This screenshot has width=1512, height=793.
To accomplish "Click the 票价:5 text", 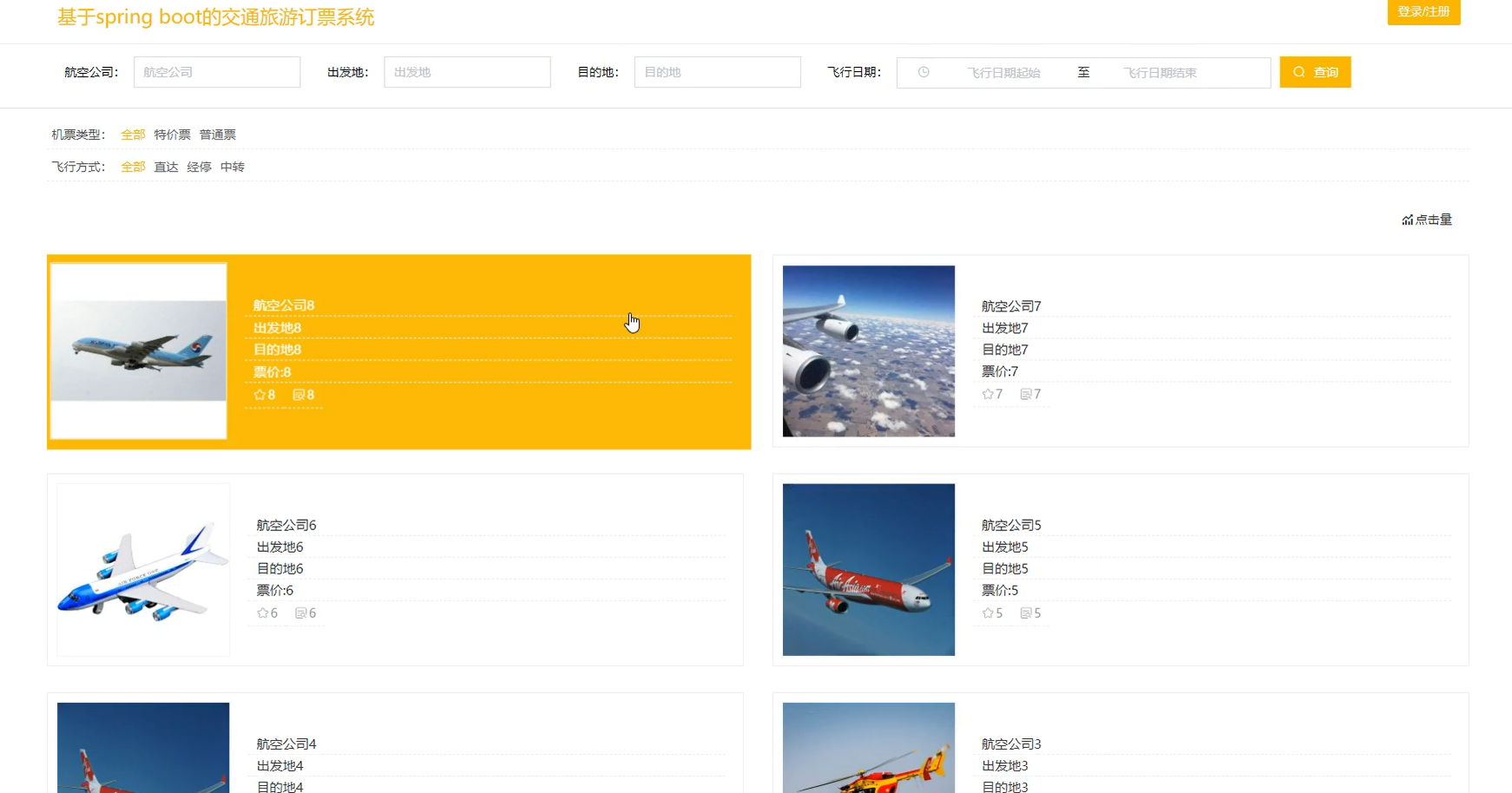I will point(1000,590).
